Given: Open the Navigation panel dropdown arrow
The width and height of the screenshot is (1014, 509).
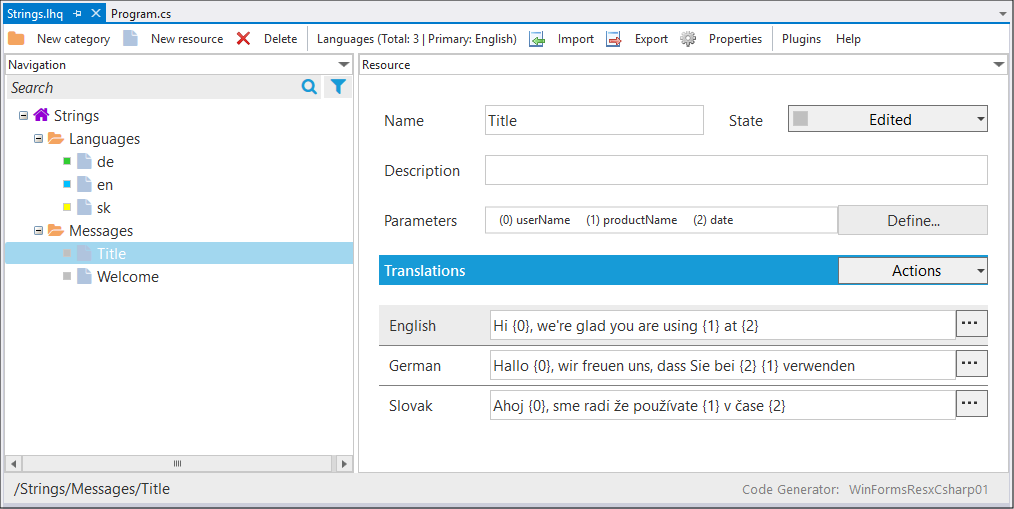Looking at the screenshot, I should pos(344,65).
